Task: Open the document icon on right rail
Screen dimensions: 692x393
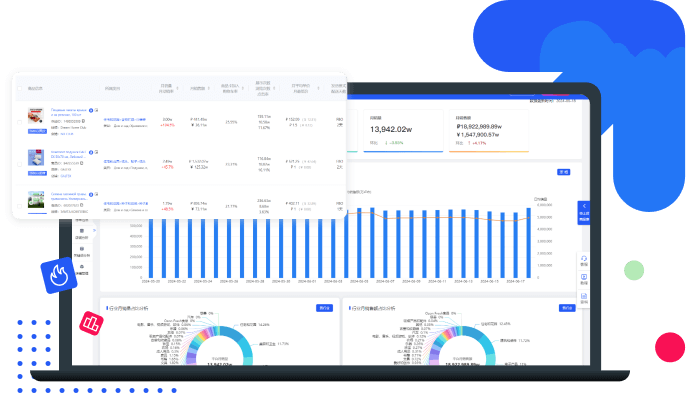Action: tap(583, 298)
